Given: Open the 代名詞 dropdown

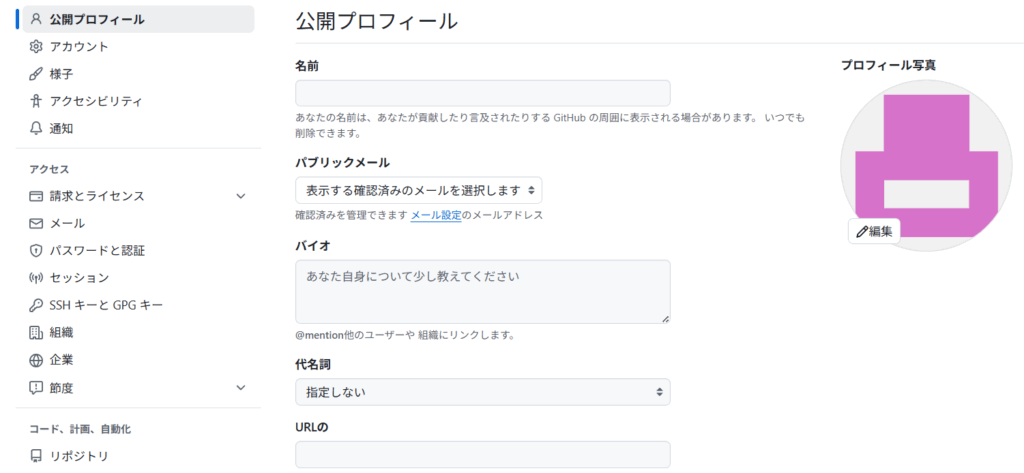Looking at the screenshot, I should pyautogui.click(x=482, y=392).
